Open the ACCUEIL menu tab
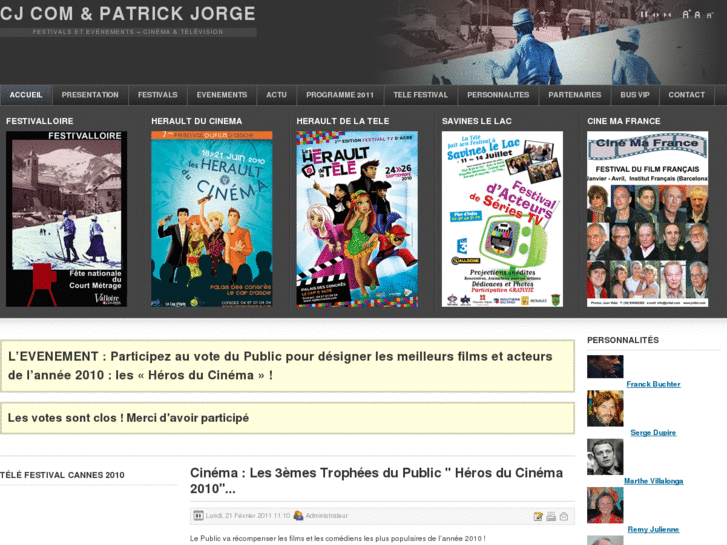Image resolution: width=727 pixels, height=545 pixels. pyautogui.click(x=26, y=95)
